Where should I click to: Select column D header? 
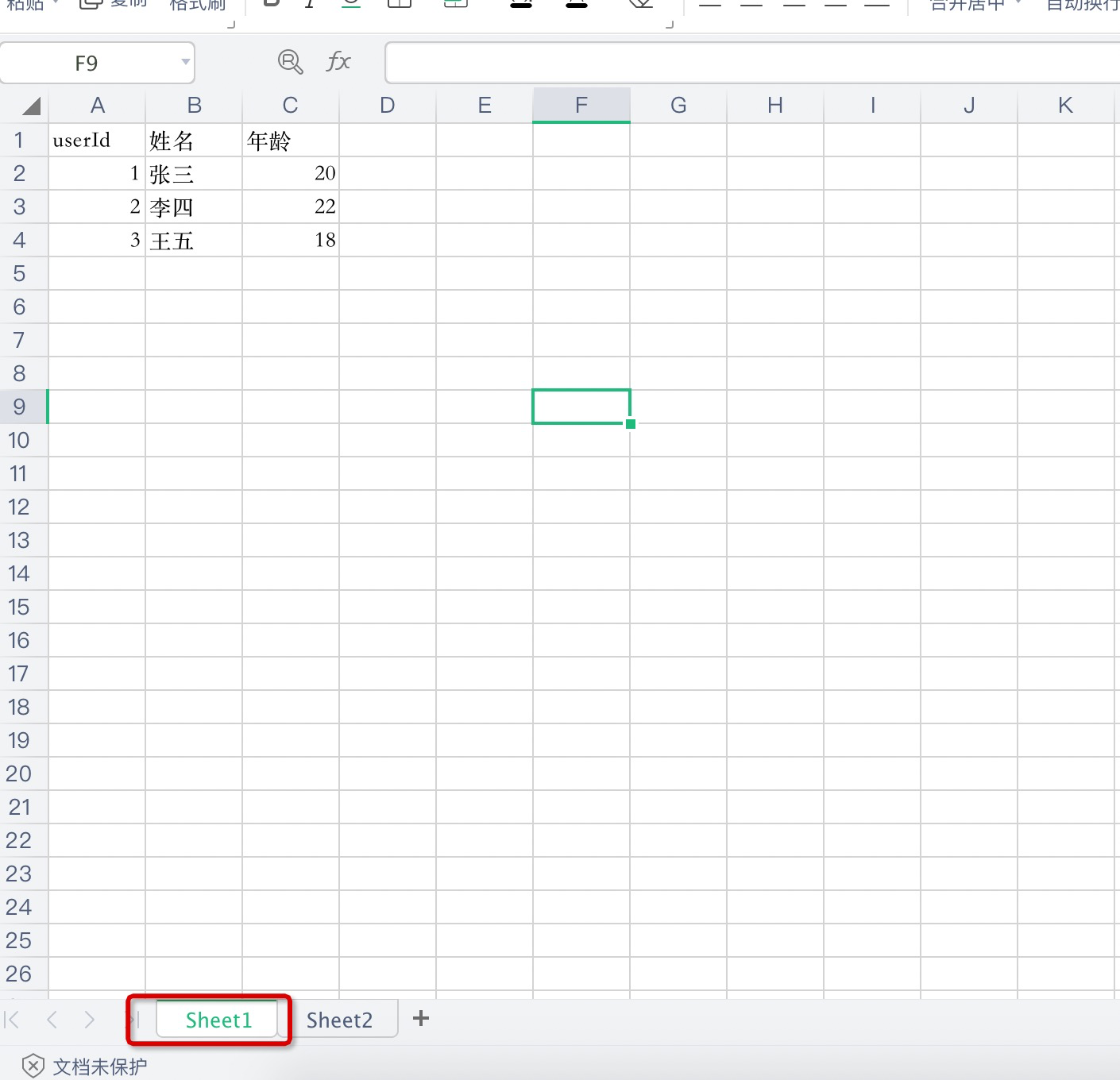point(388,106)
